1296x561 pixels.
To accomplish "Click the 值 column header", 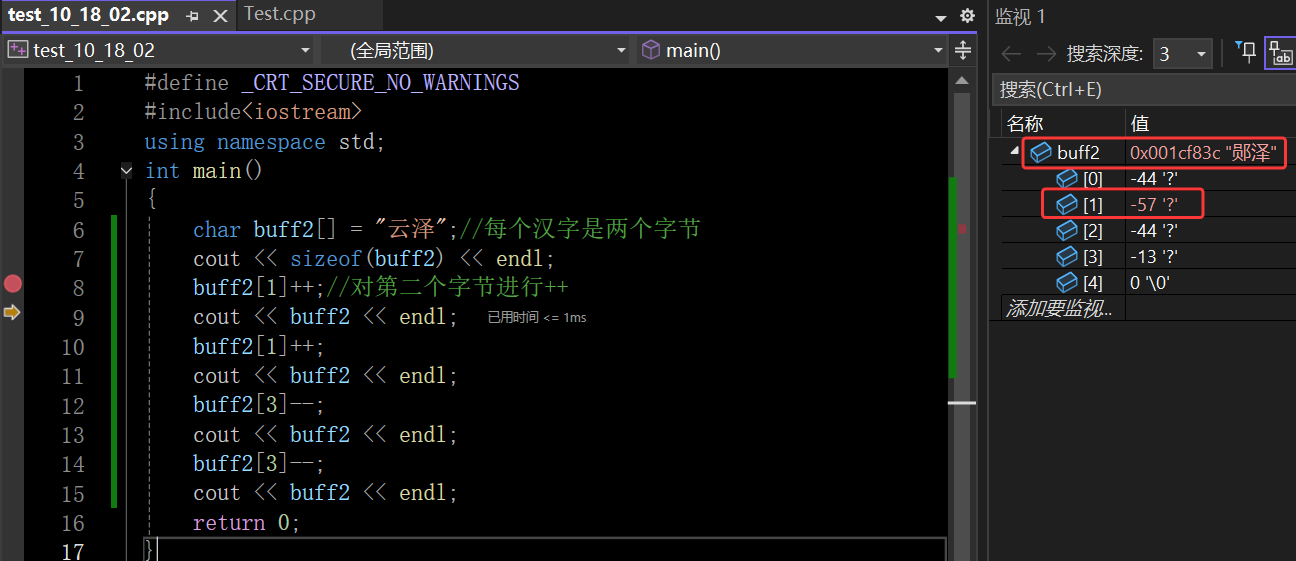I will click(x=1140, y=123).
